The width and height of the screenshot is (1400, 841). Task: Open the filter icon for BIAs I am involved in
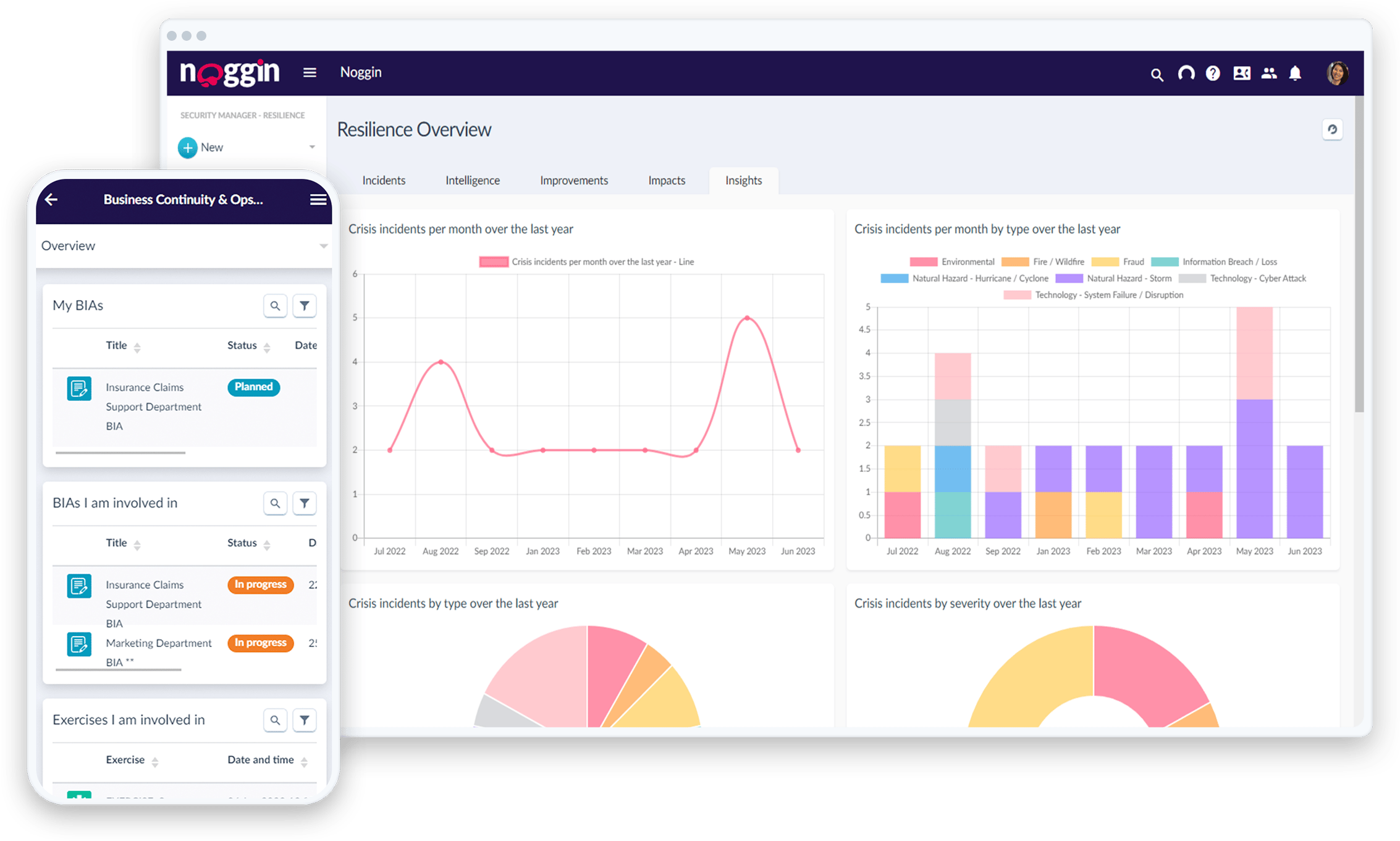point(304,503)
